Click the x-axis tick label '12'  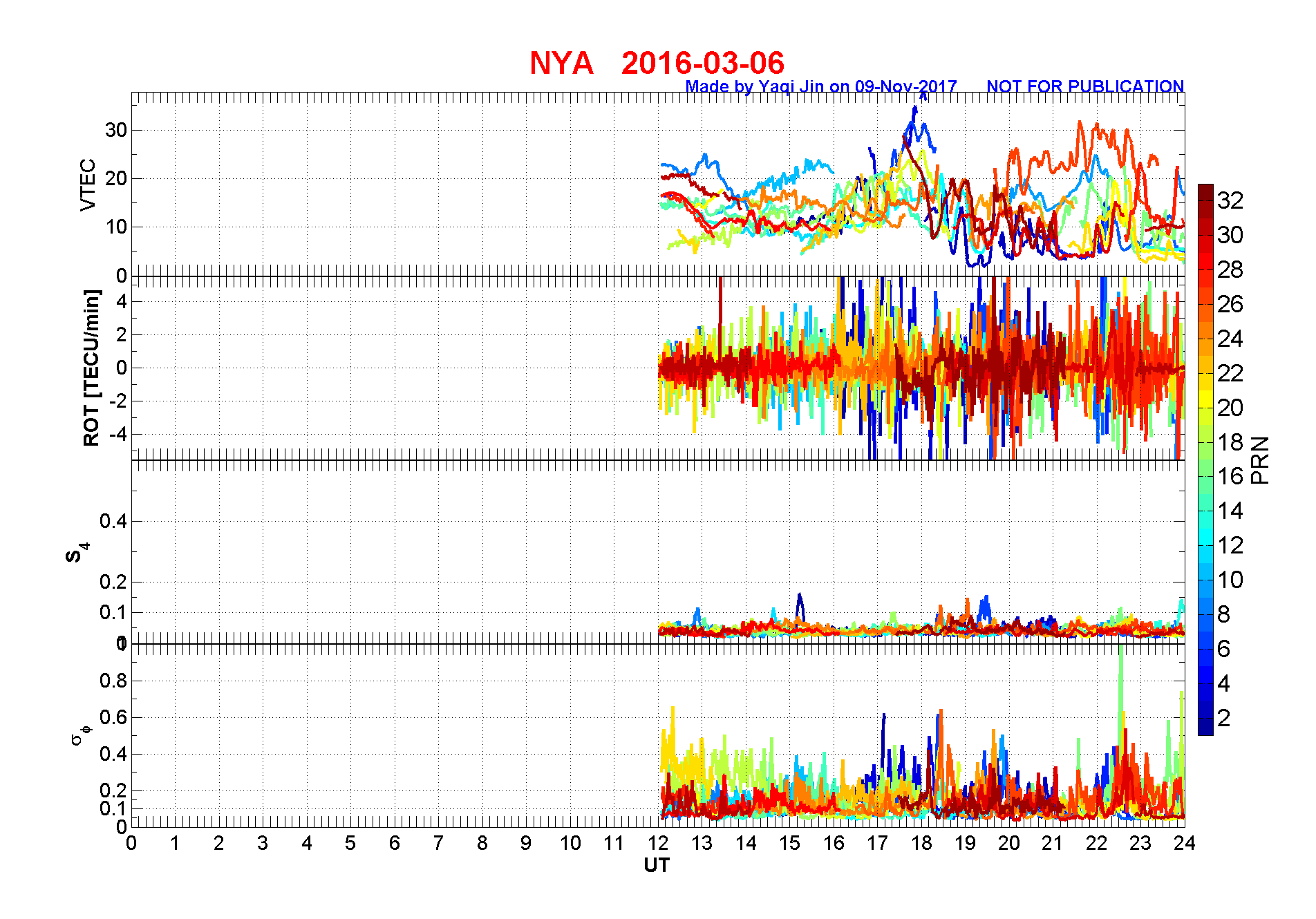[658, 843]
